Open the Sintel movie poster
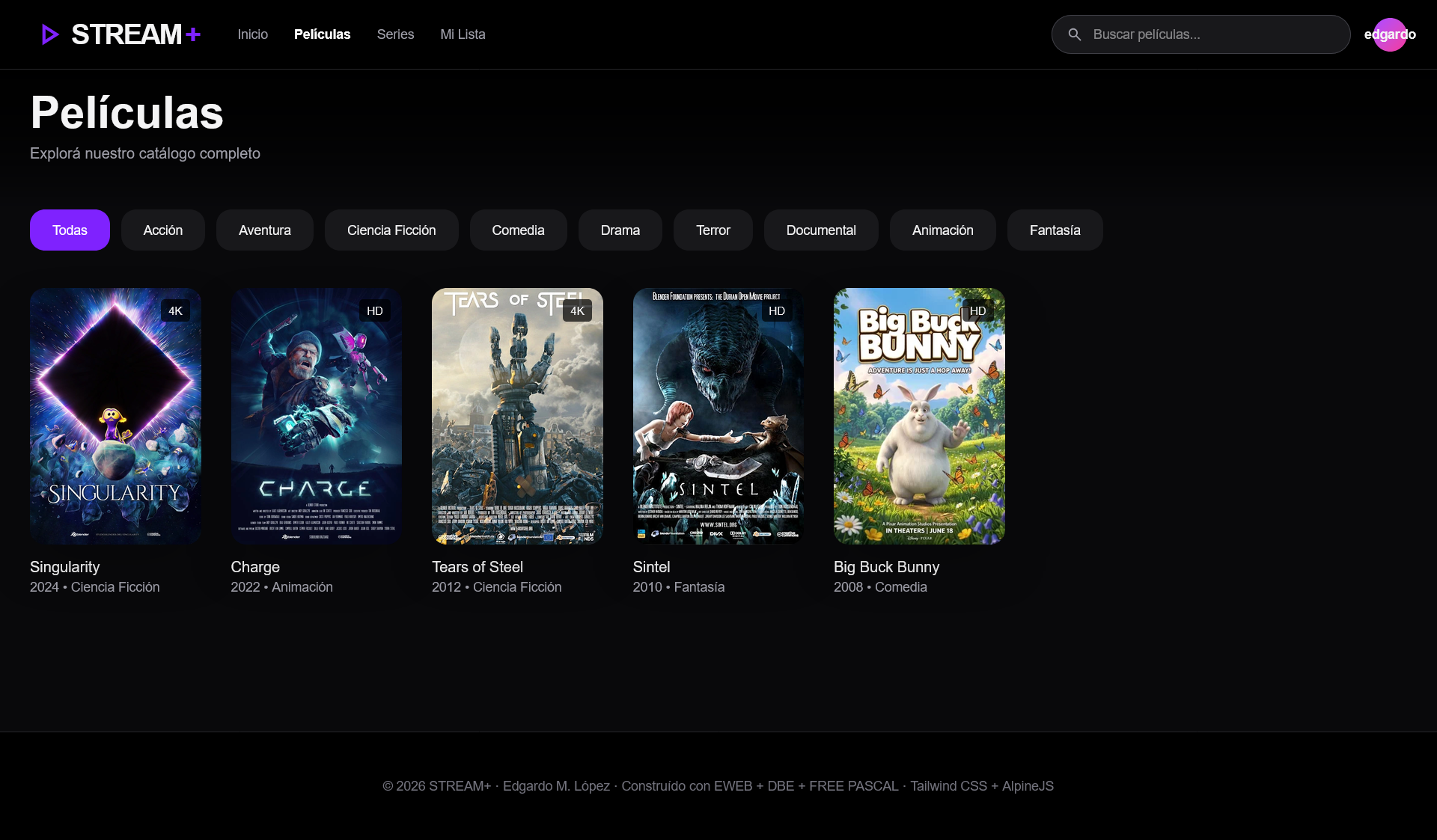Viewport: 1437px width, 840px height. [718, 416]
